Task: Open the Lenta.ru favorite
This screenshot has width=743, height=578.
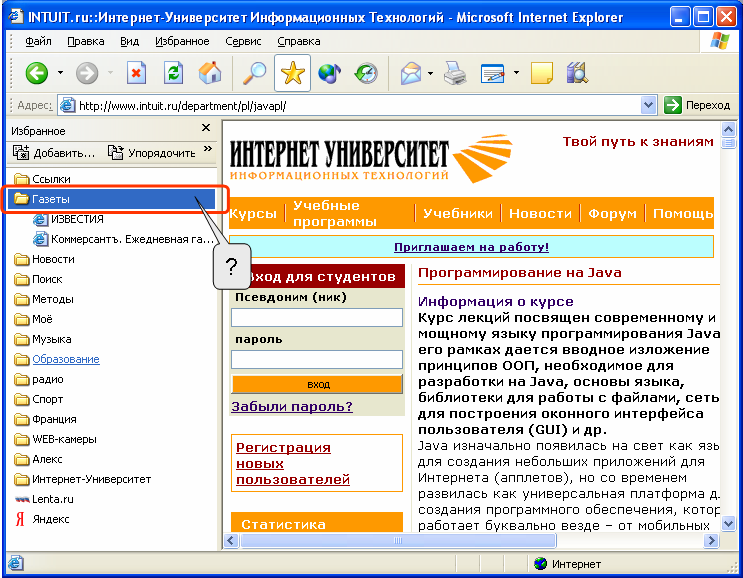Action: coord(44,499)
